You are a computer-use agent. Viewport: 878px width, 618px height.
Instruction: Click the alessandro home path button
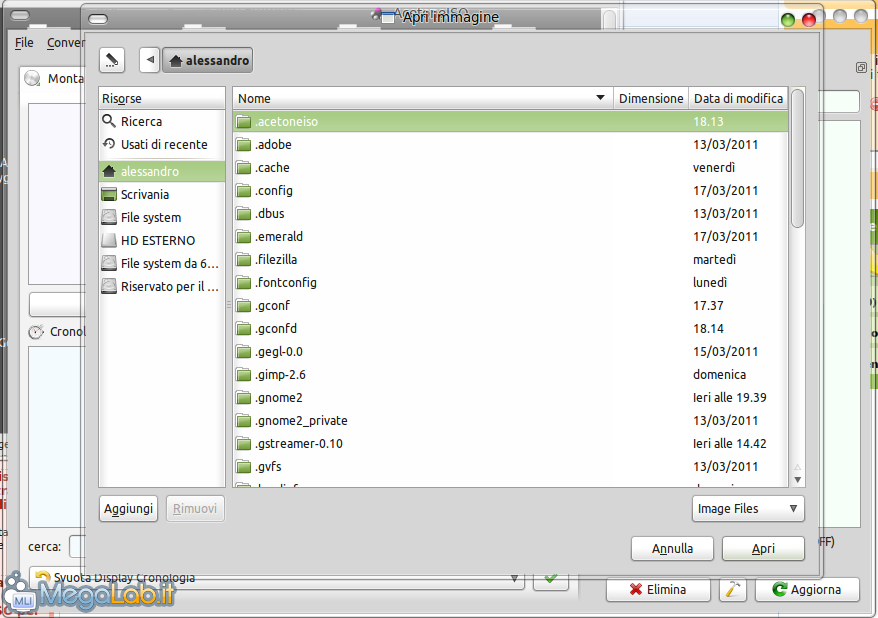(208, 60)
